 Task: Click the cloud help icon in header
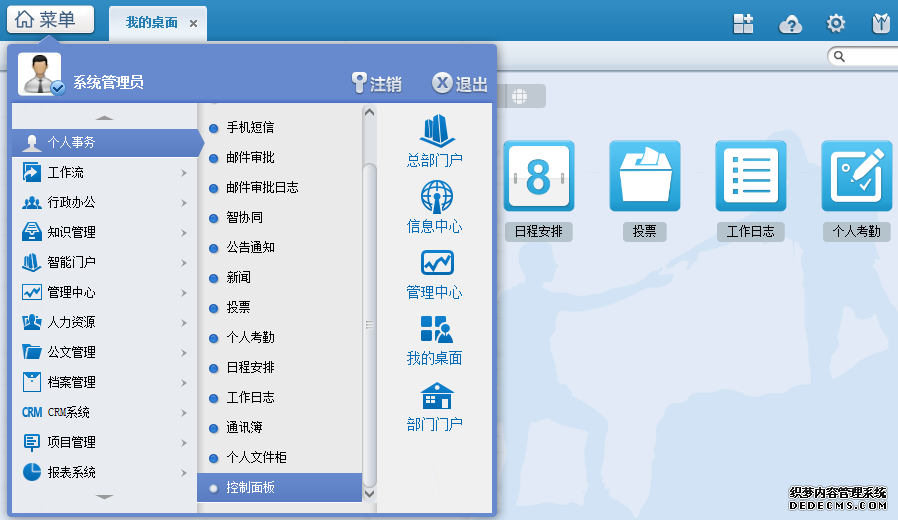point(790,24)
